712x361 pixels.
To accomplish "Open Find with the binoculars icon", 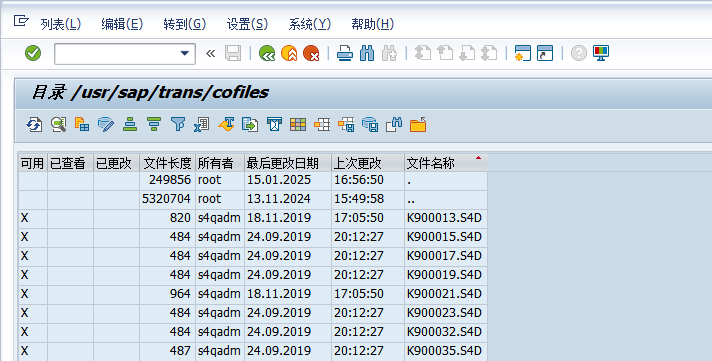I will tap(367, 54).
